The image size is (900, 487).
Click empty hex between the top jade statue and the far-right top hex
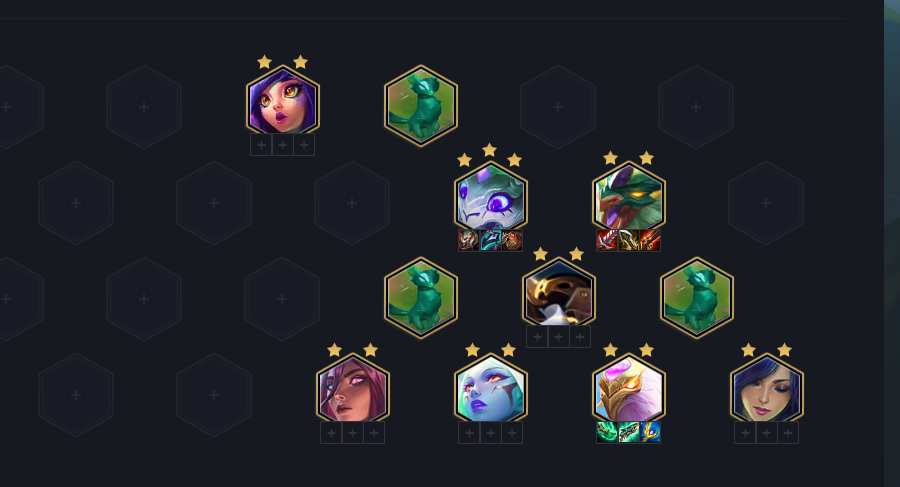pos(558,107)
